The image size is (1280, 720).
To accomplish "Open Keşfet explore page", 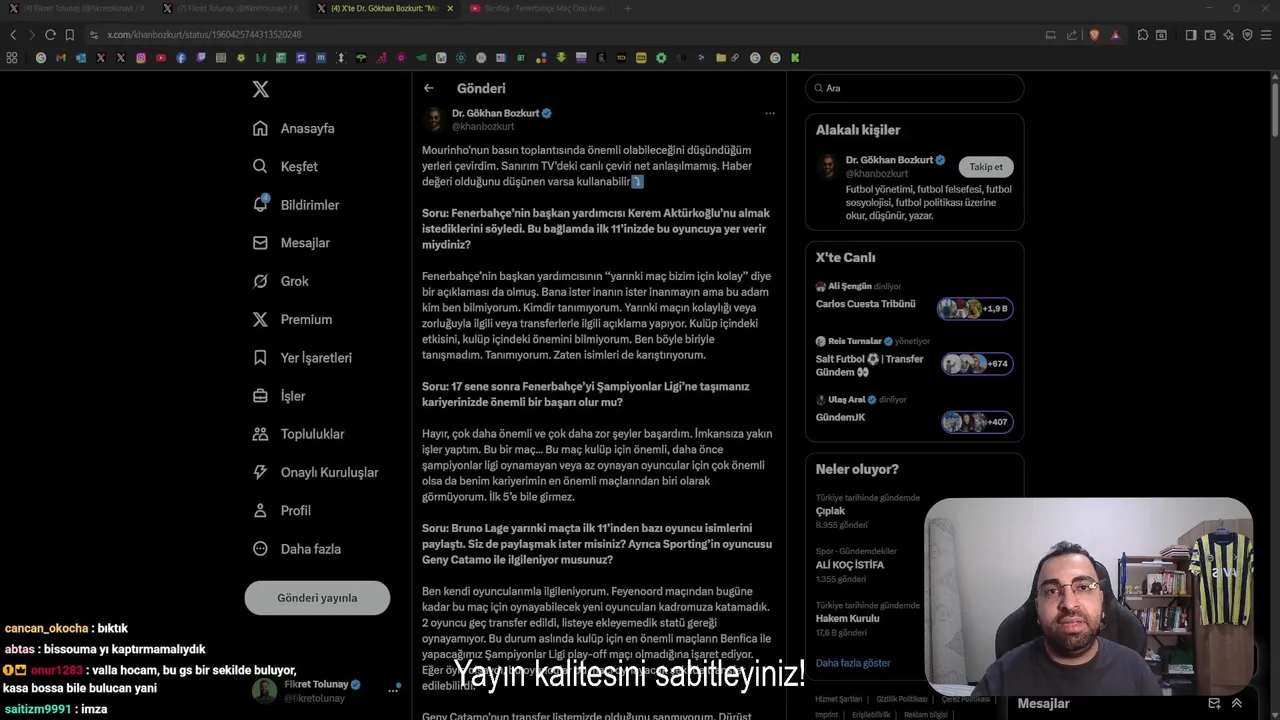I will point(286,167).
